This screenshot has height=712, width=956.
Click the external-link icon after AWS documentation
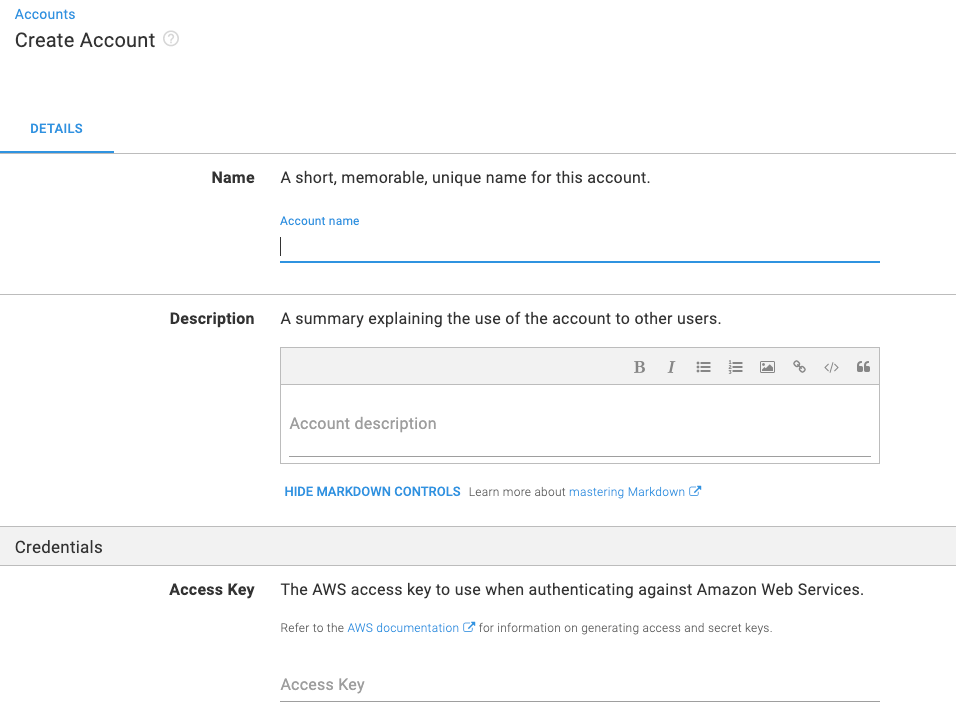pos(469,628)
